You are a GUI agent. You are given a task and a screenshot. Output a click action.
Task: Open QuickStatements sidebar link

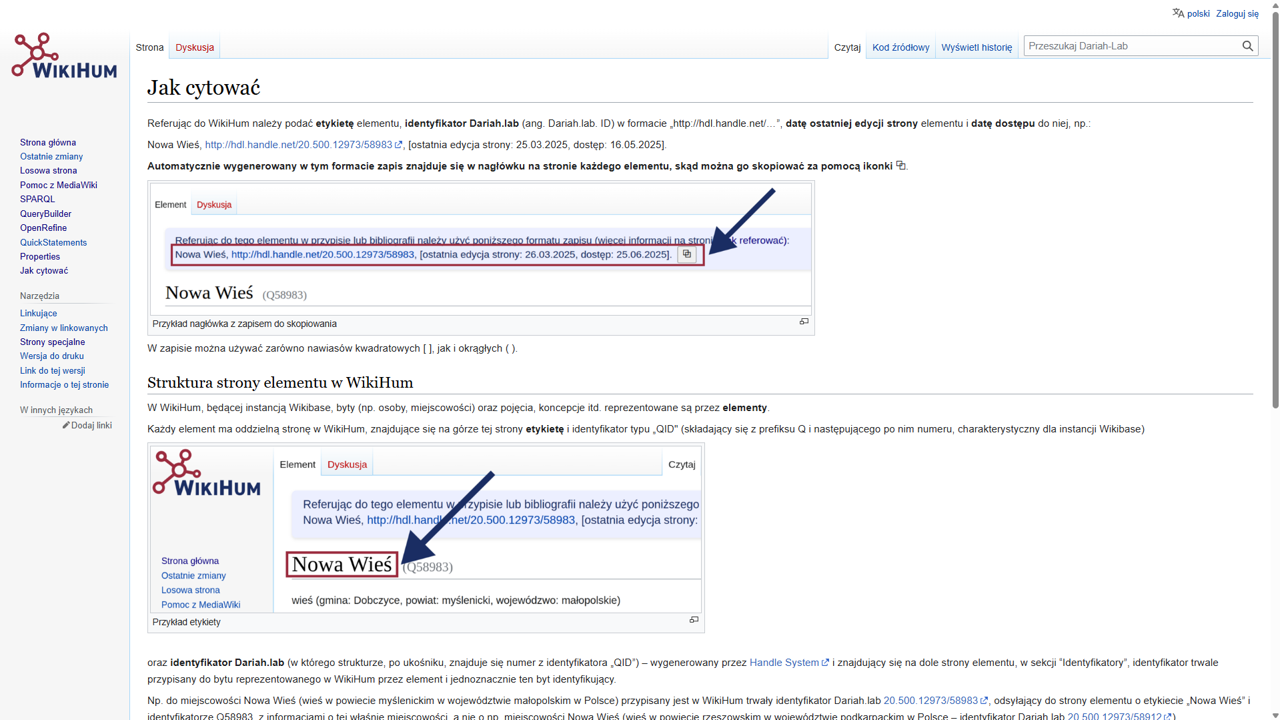(53, 242)
